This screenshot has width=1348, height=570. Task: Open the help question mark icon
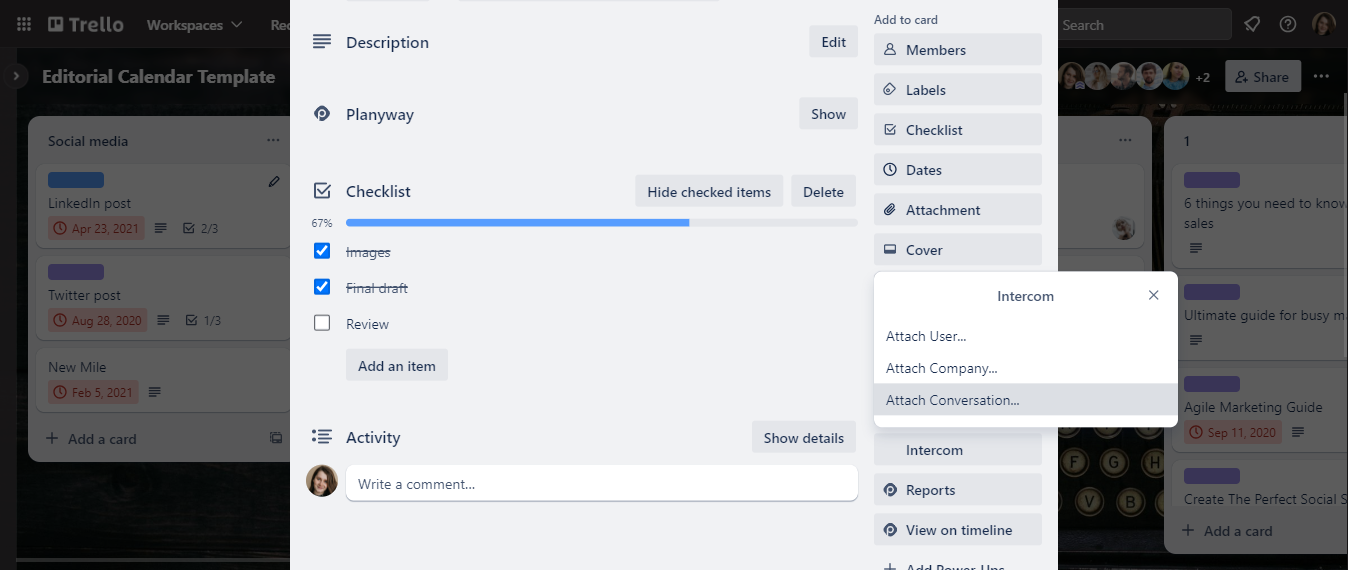coord(1288,24)
